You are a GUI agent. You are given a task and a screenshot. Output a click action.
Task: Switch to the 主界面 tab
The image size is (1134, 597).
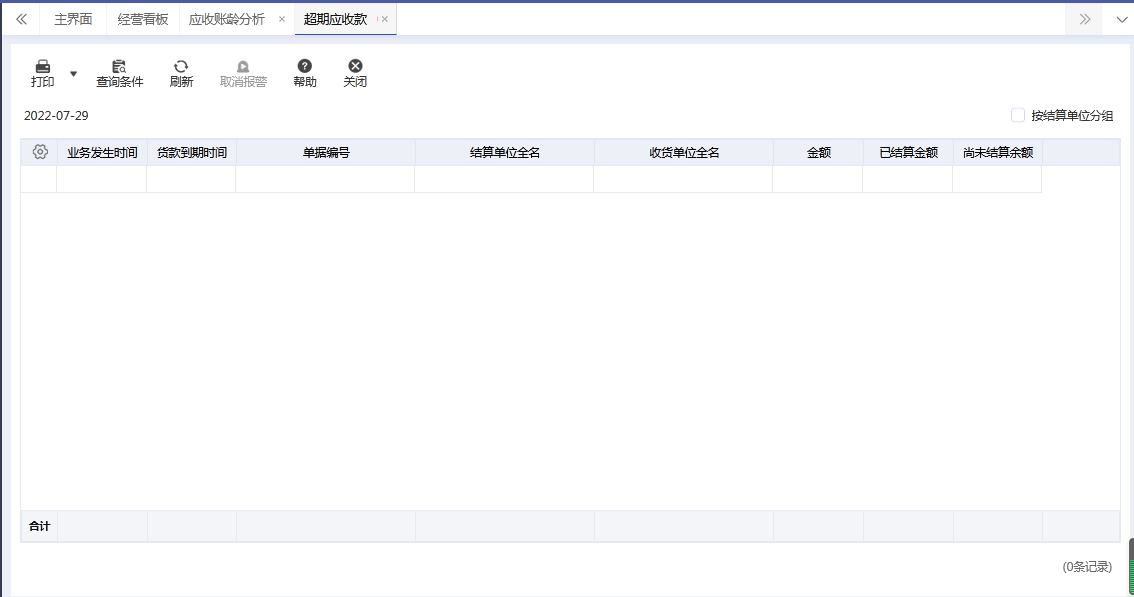(73, 19)
